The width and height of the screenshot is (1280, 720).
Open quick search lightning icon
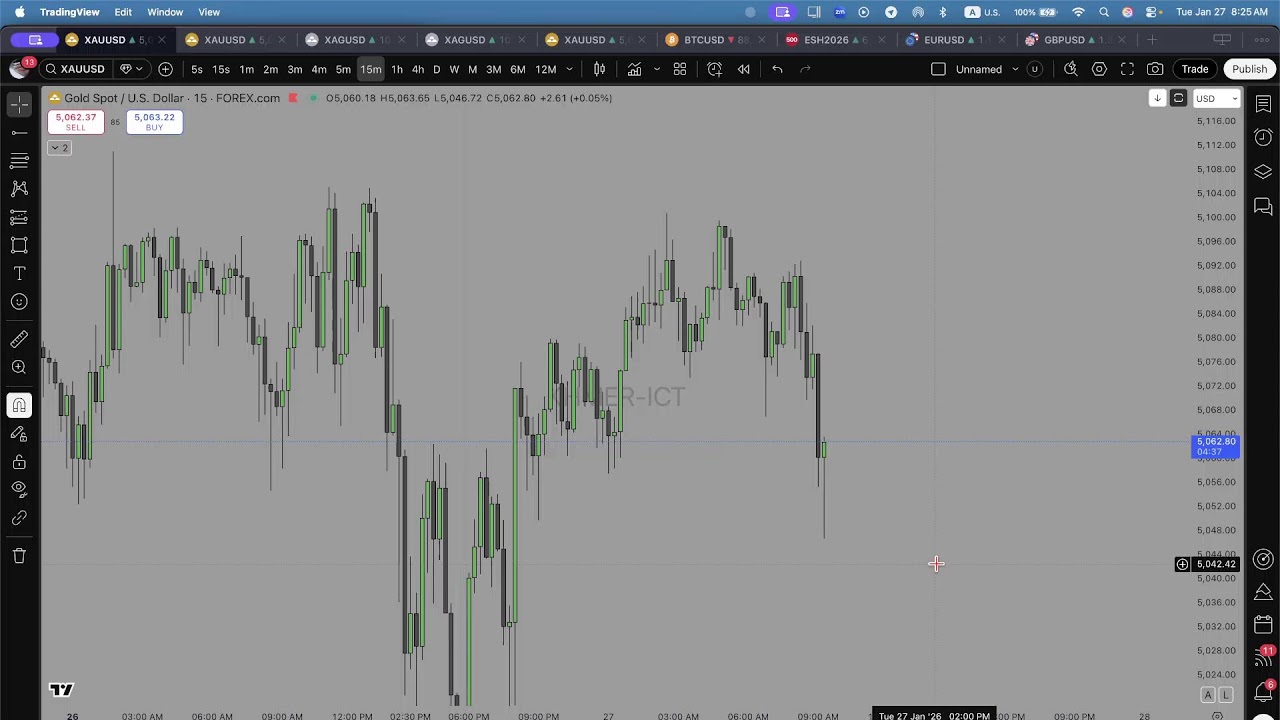(1071, 69)
